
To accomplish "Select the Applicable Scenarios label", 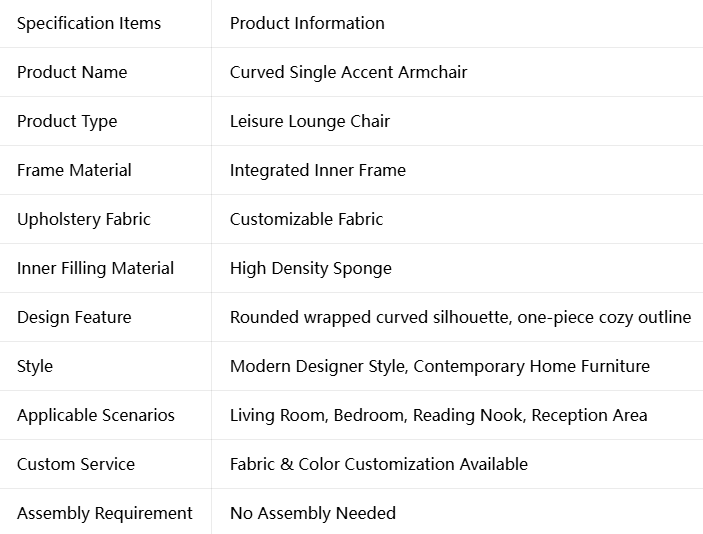I will point(96,415).
